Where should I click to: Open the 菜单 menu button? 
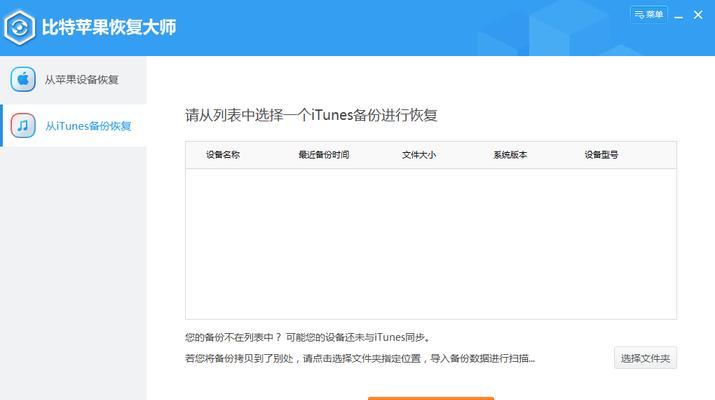[648, 15]
